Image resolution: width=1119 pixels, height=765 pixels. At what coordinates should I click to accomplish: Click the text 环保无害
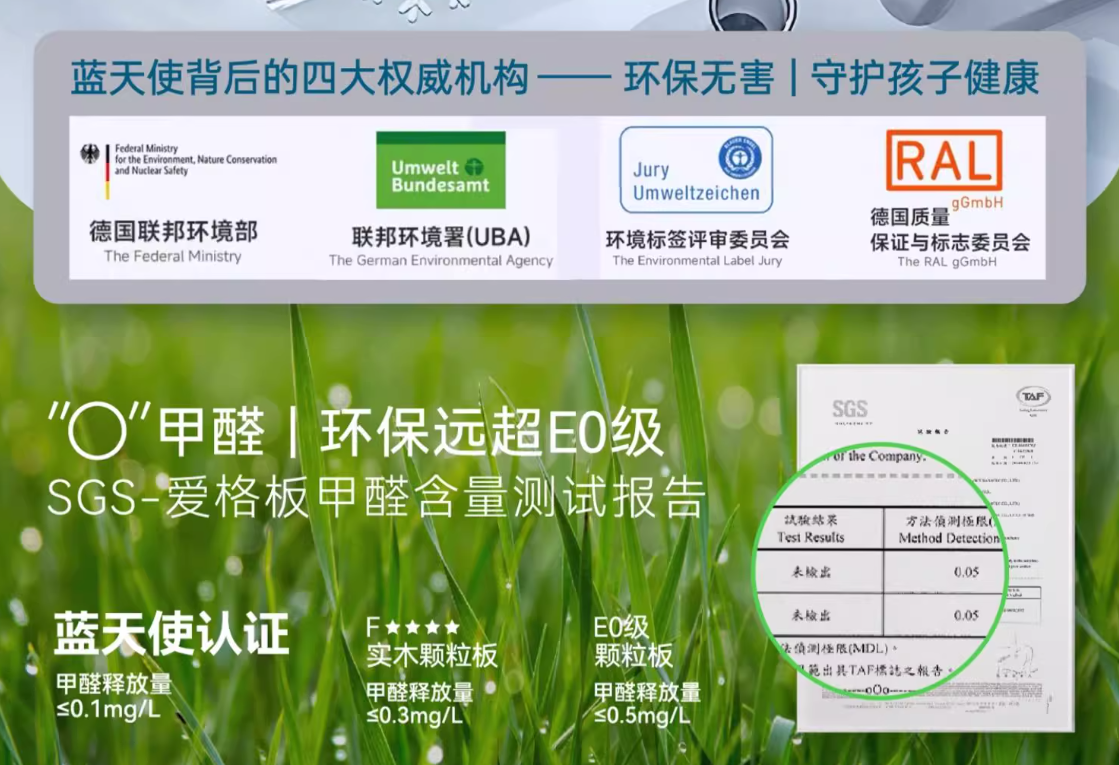[698, 78]
